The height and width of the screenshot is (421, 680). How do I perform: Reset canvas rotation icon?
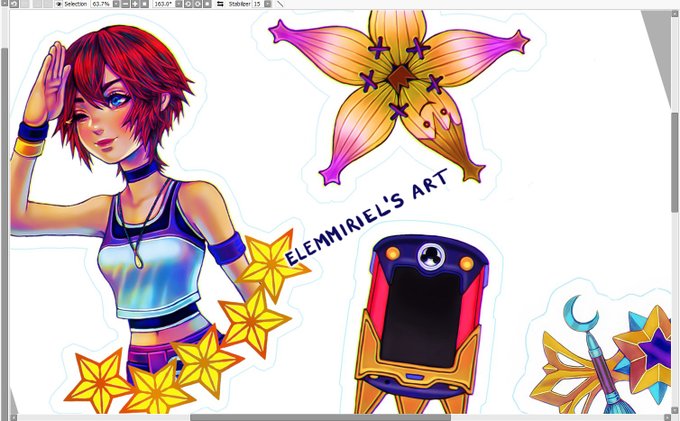207,4
